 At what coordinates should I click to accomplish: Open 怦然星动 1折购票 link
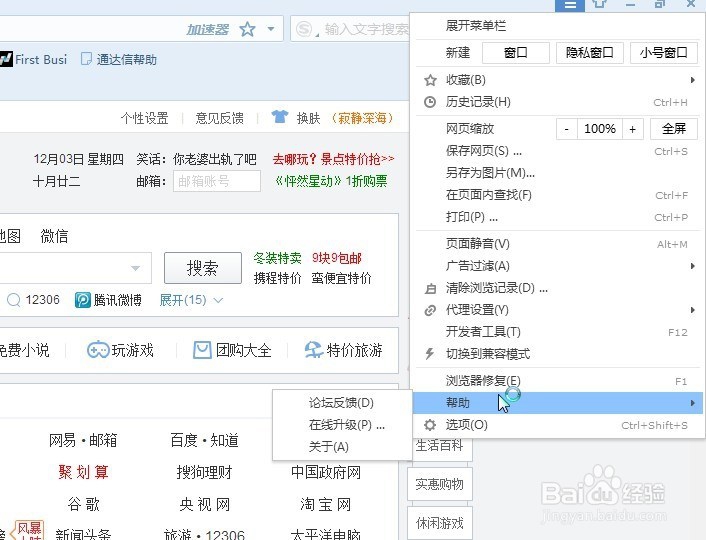331,181
